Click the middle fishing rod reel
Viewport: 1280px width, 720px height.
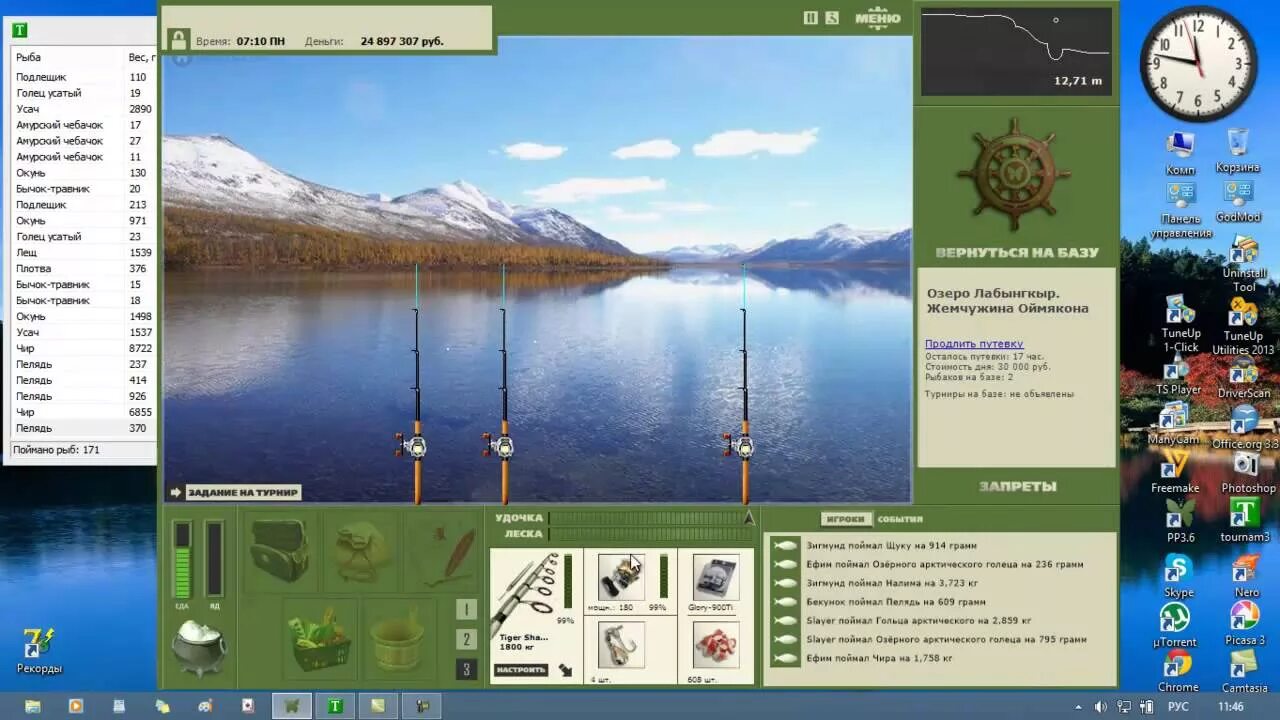(501, 446)
